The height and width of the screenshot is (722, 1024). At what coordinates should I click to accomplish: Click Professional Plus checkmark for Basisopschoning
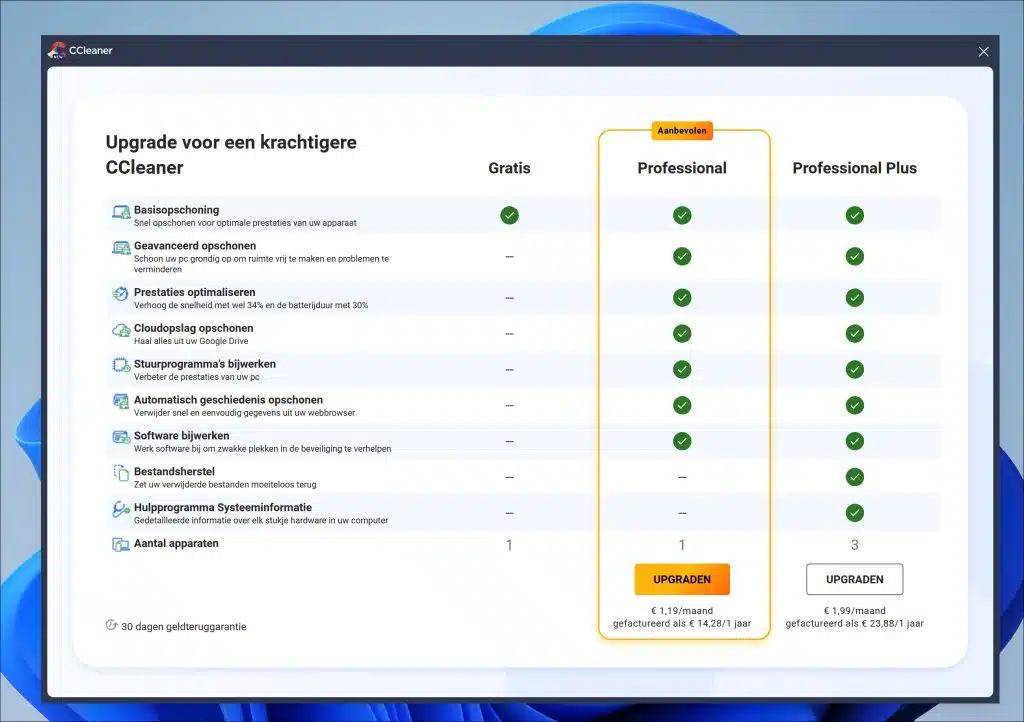click(x=854, y=215)
